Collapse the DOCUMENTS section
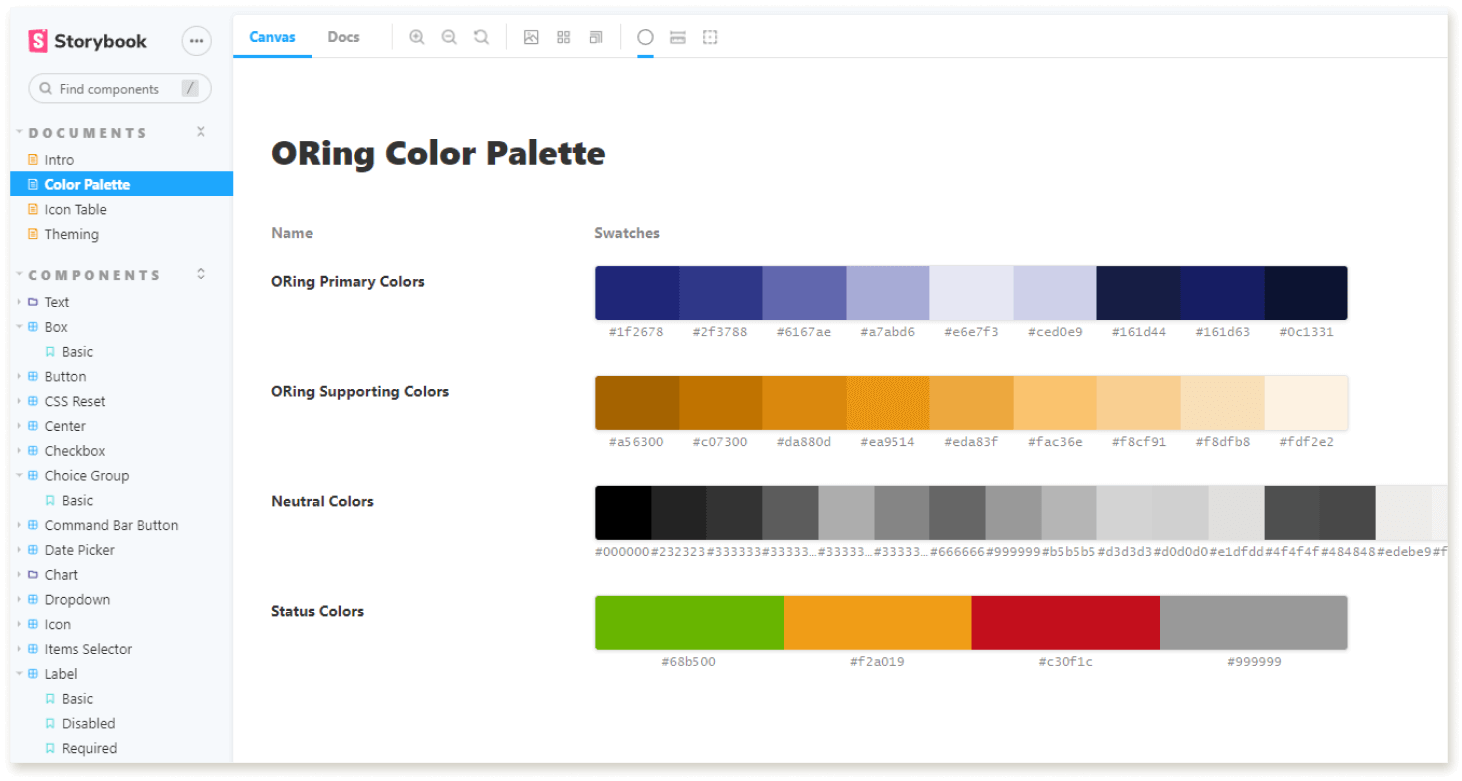Viewport: 1462px width, 781px height. (x=88, y=133)
